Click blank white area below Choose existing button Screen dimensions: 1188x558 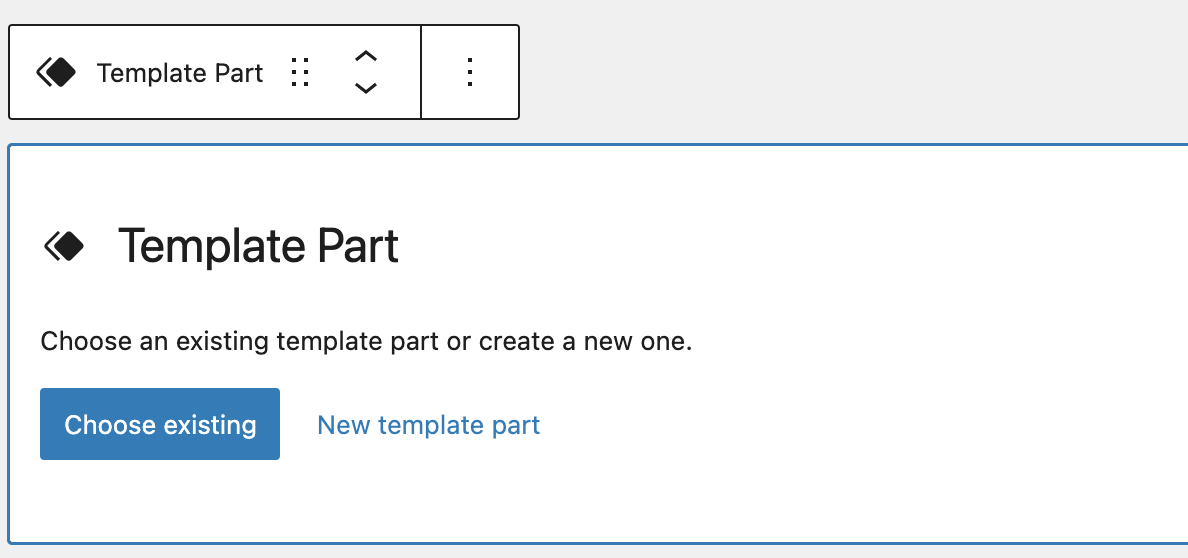pos(160,500)
